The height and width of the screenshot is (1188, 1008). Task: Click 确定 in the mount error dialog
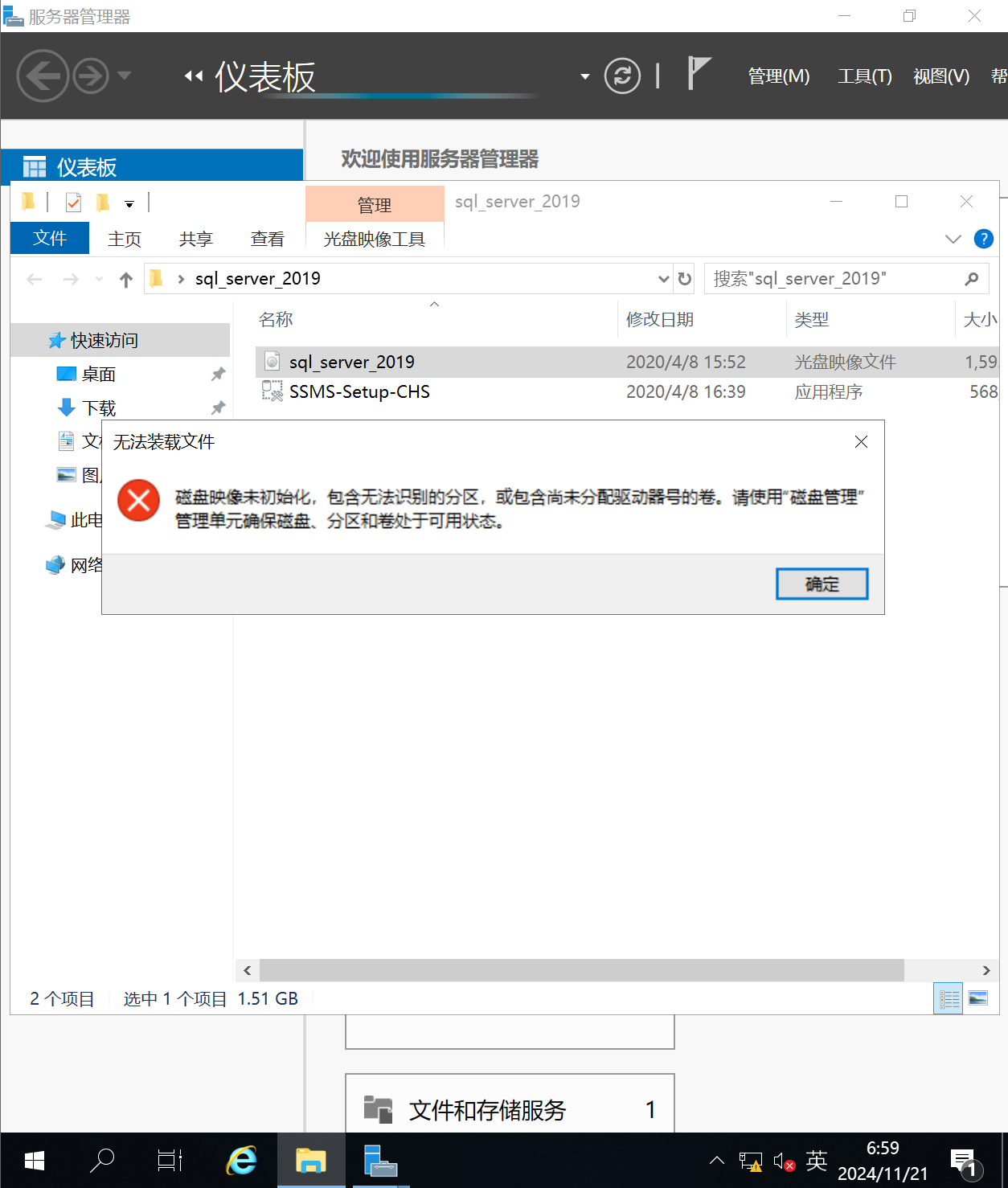822,584
